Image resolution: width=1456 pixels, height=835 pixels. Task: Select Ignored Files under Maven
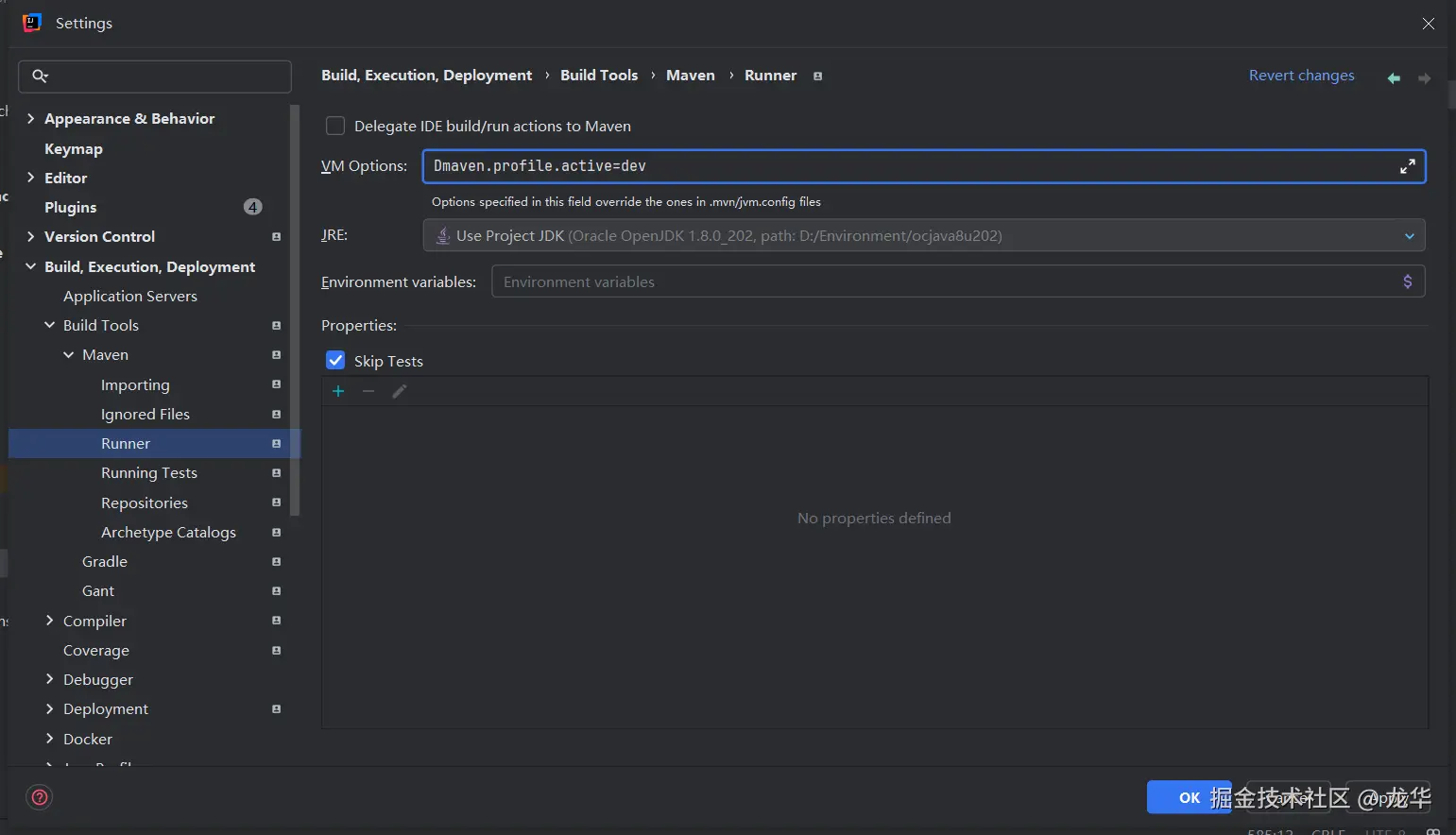pyautogui.click(x=146, y=414)
